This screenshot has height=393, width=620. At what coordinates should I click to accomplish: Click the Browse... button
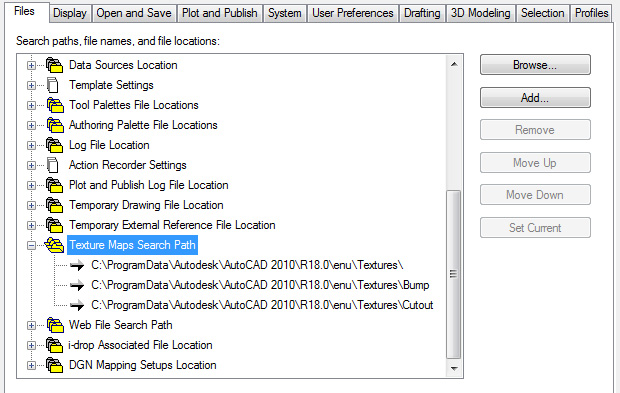(535, 65)
